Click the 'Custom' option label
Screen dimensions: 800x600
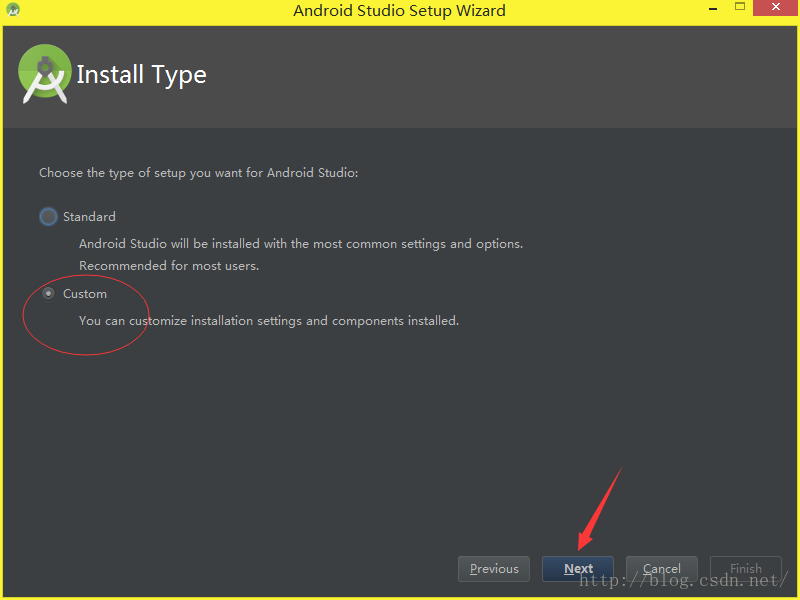(x=85, y=294)
